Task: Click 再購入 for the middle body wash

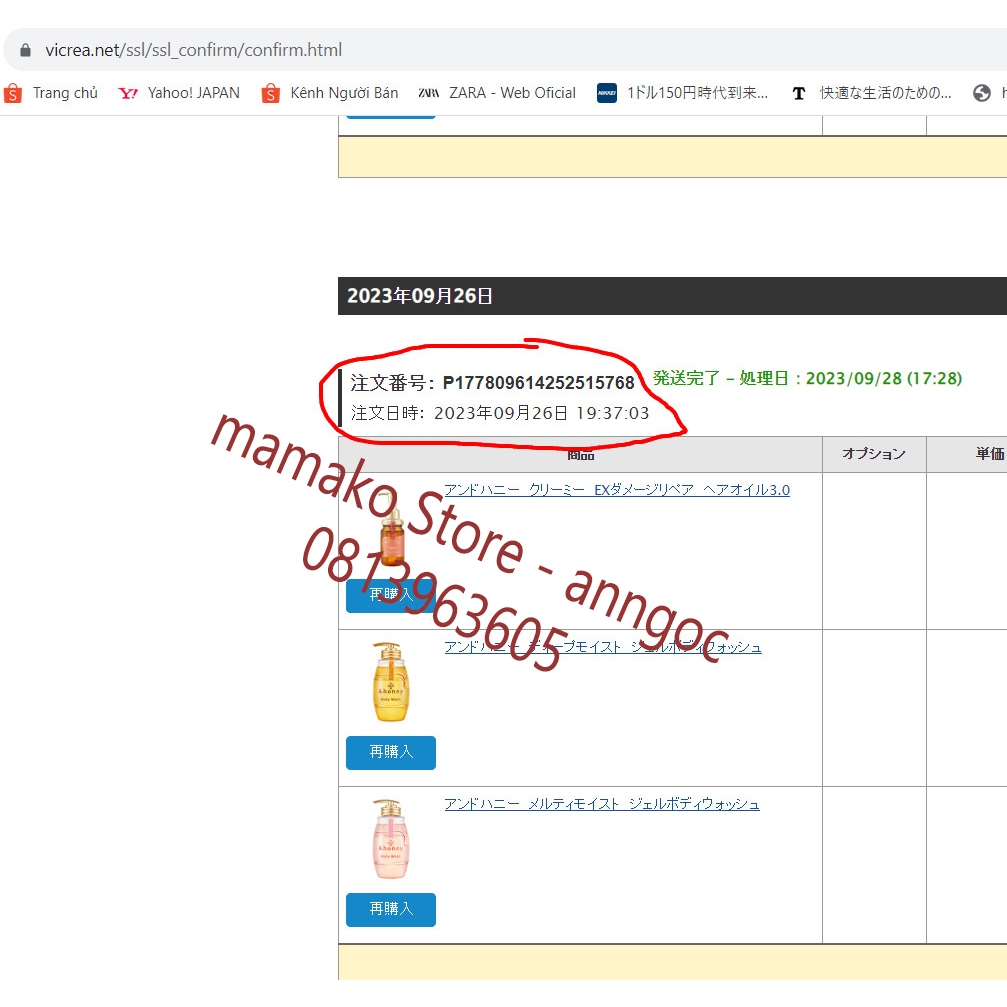Action: [391, 753]
